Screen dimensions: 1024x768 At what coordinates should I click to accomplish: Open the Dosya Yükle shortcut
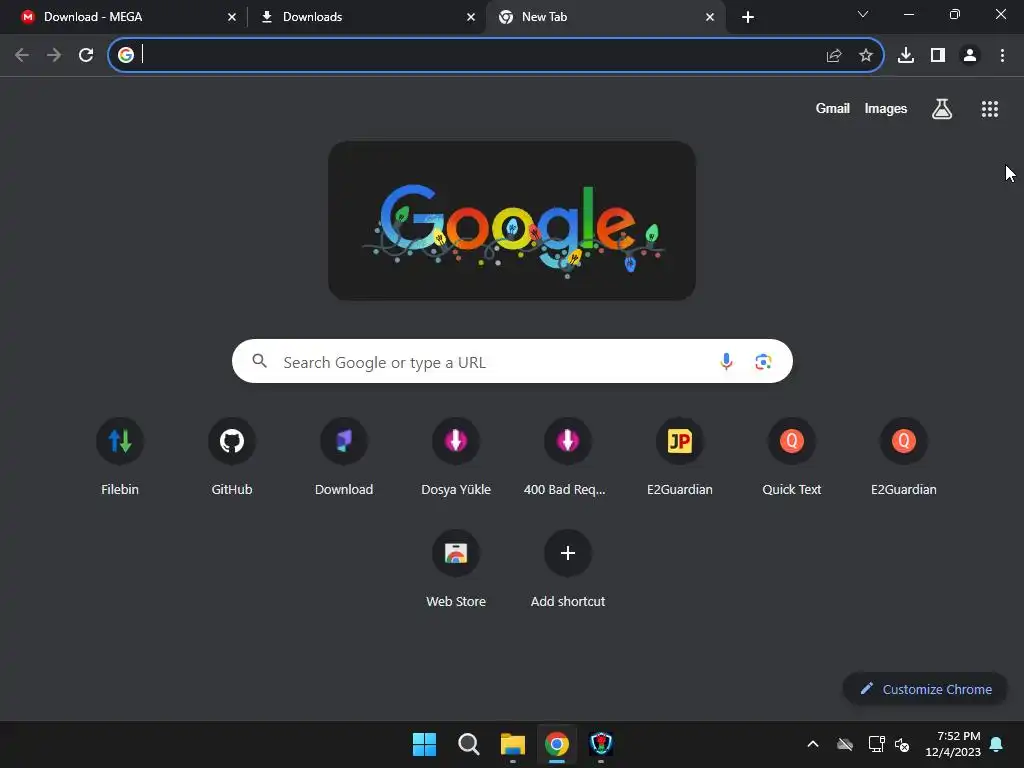tap(456, 457)
